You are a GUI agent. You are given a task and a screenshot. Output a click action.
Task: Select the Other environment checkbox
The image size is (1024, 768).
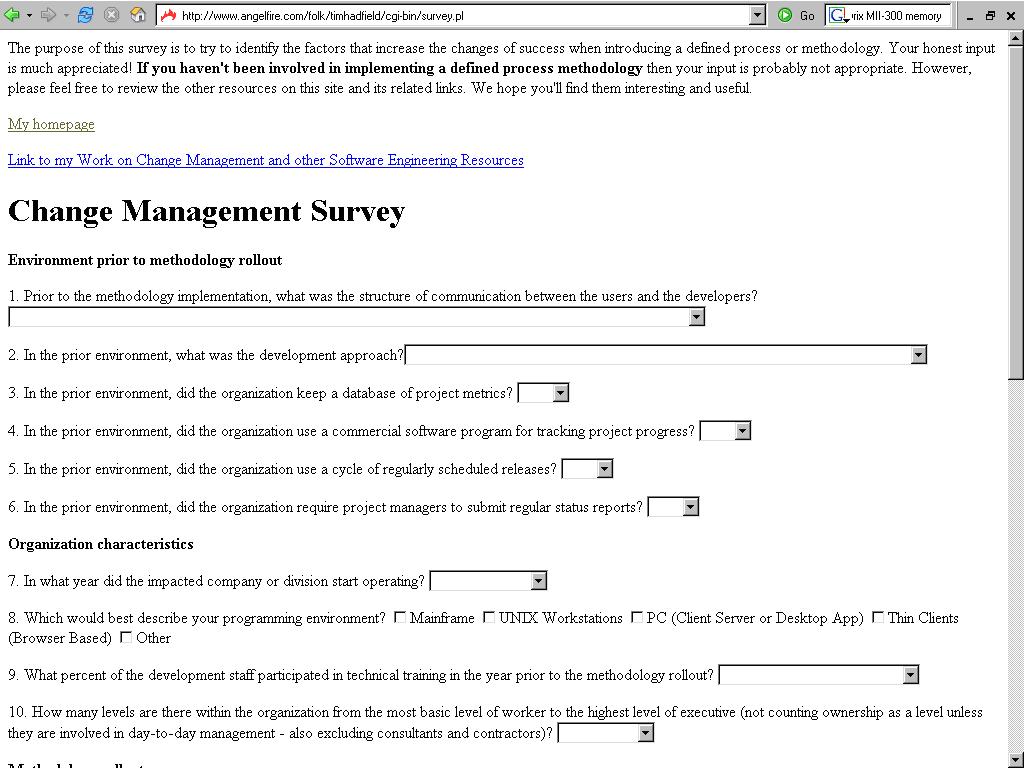126,636
